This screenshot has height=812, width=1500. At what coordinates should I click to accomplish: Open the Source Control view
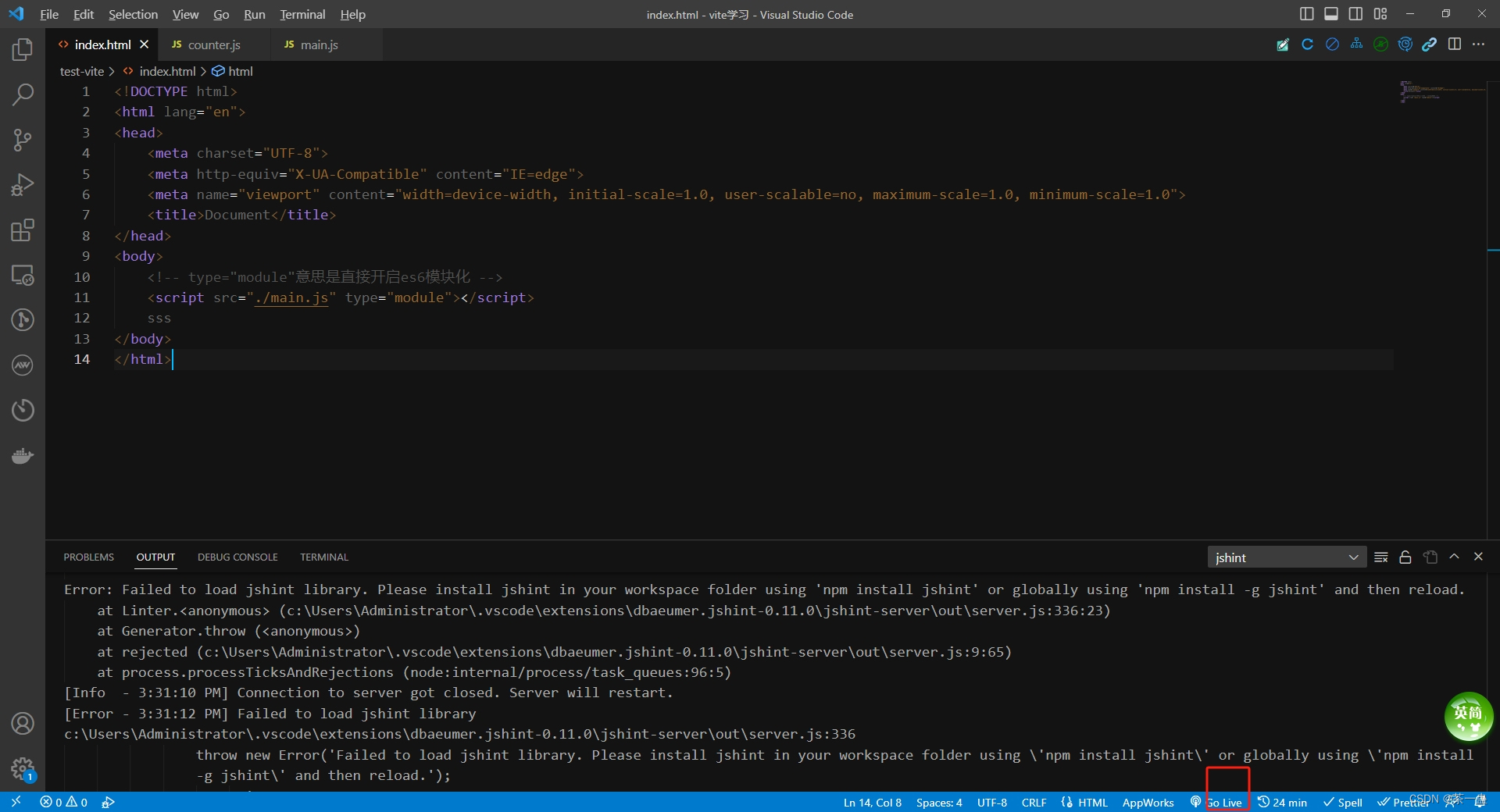click(23, 140)
